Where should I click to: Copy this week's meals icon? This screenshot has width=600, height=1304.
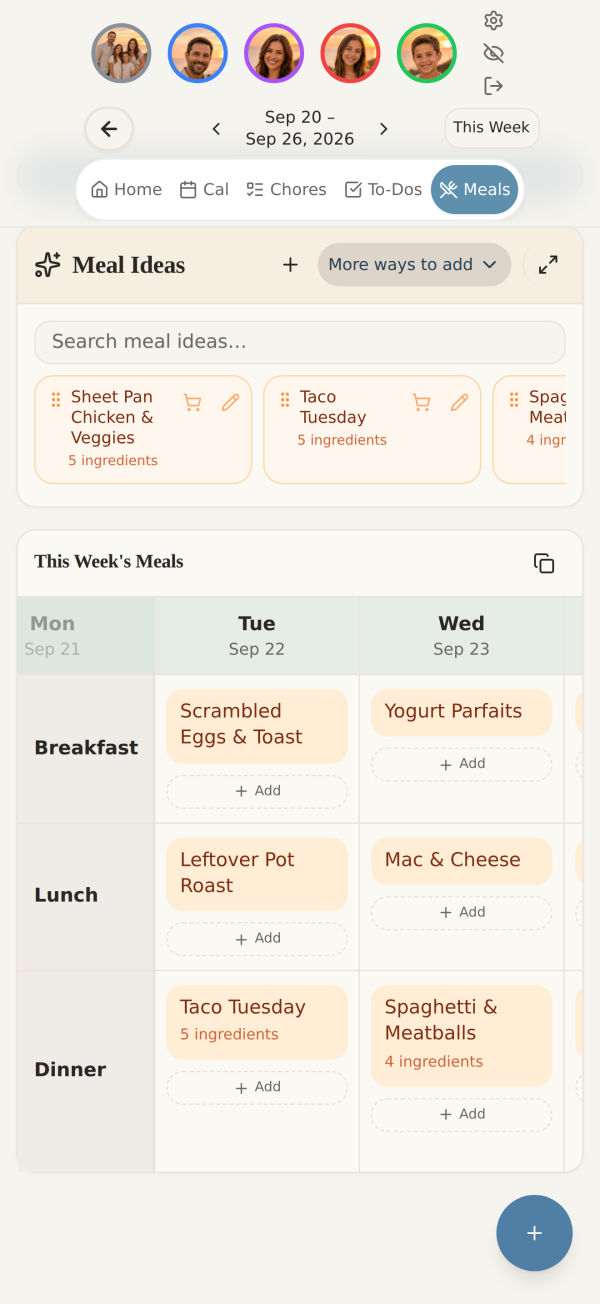(544, 563)
